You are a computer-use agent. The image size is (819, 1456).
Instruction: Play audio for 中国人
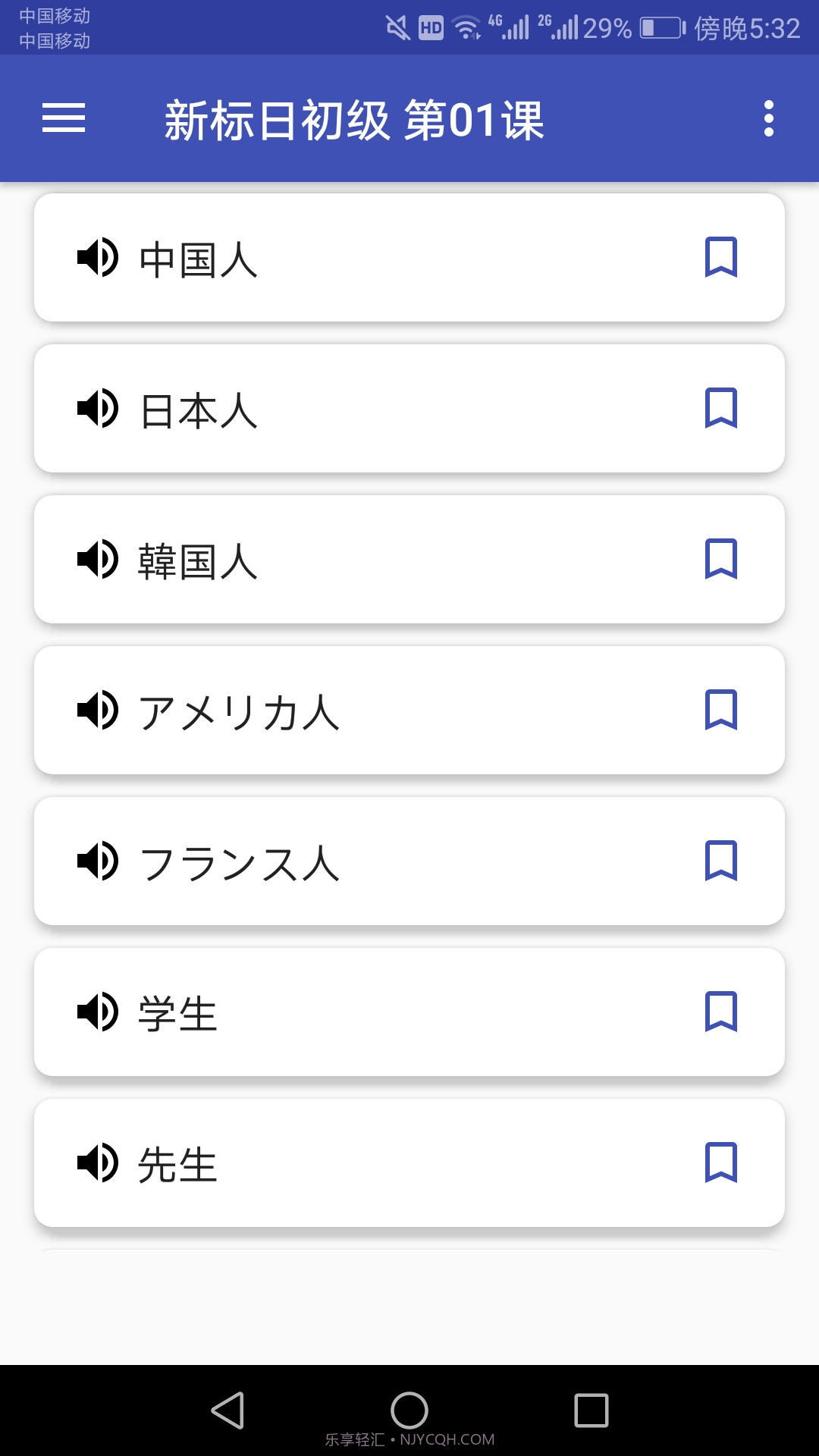coord(98,258)
